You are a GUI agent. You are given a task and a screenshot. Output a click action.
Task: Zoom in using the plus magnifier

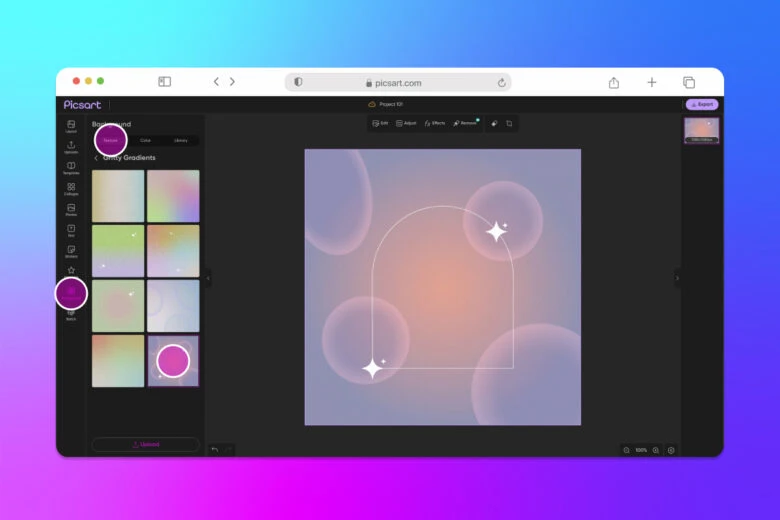coord(656,450)
